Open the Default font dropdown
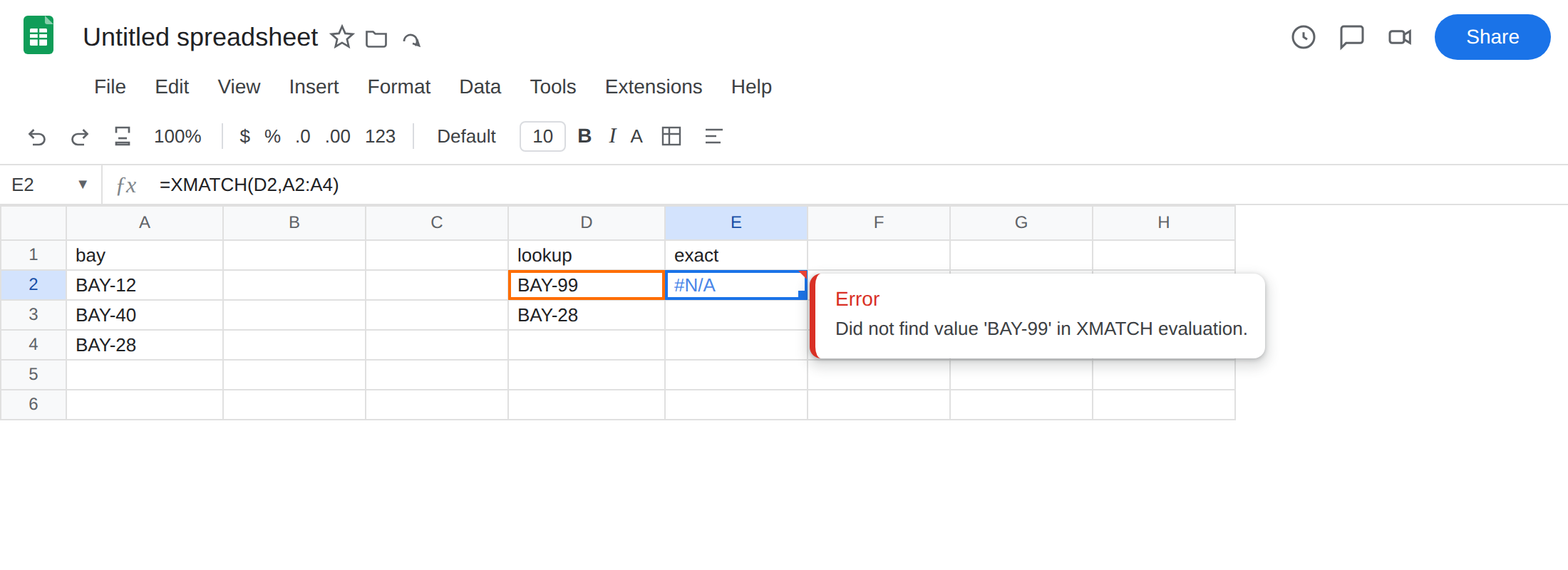This screenshot has height=570, width=1568. tap(466, 136)
